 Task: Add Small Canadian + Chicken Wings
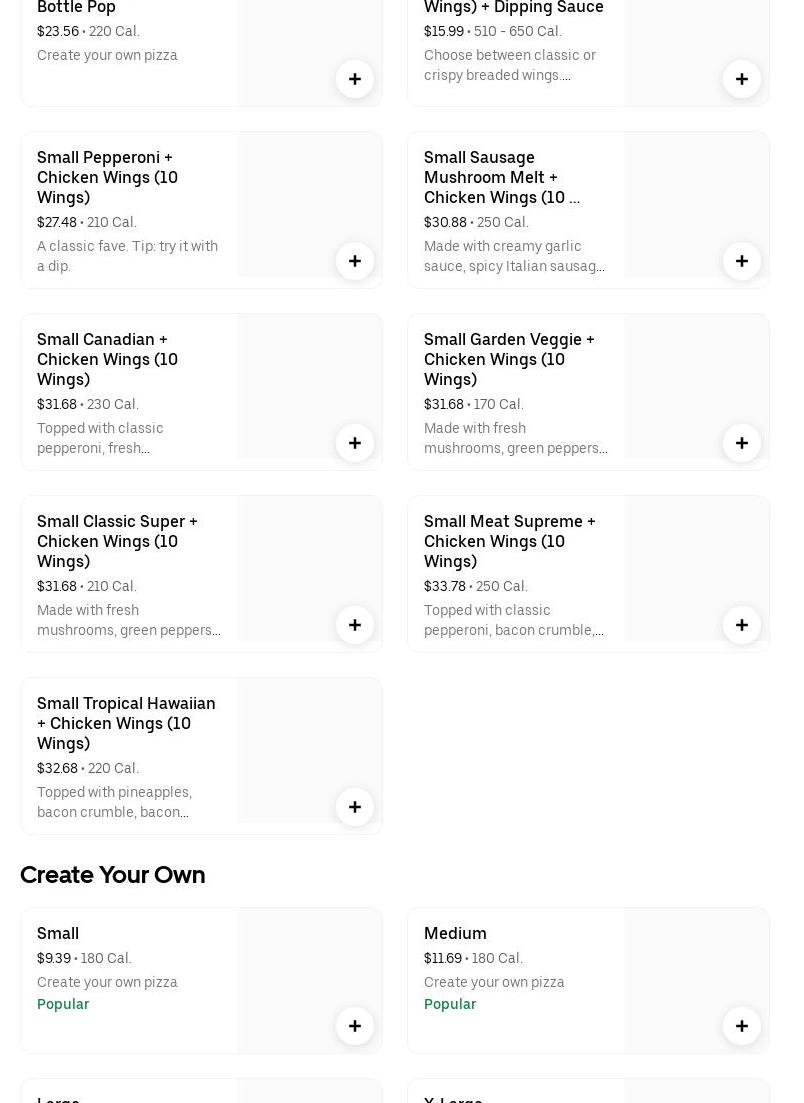pyautogui.click(x=355, y=443)
